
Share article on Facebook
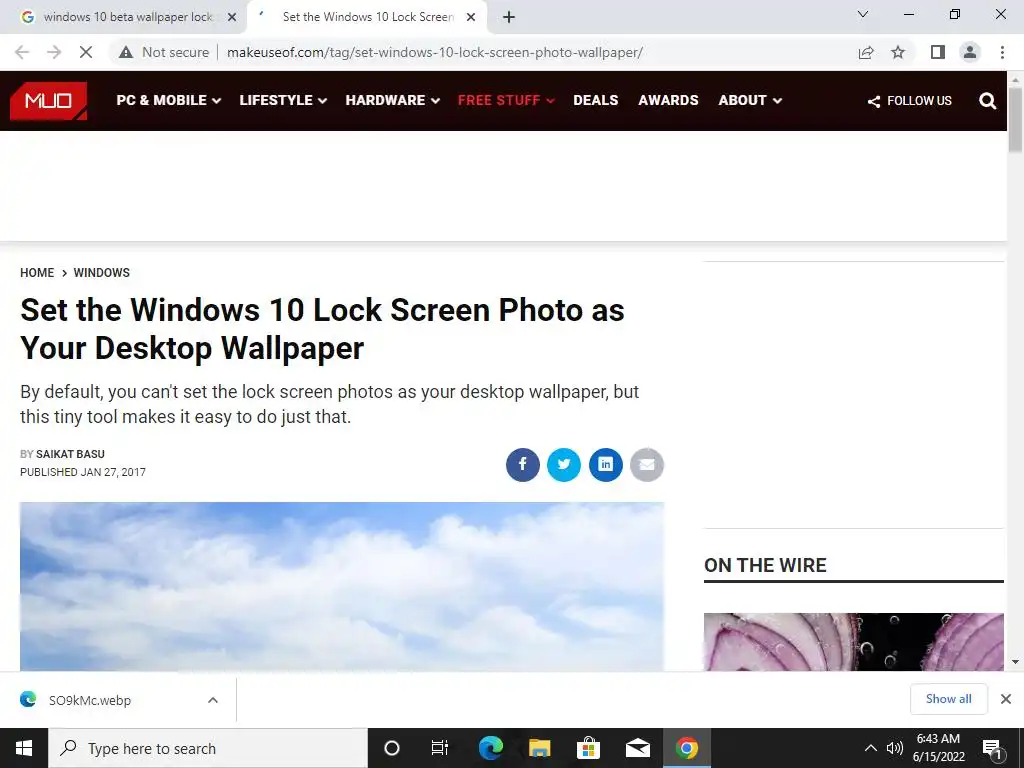pyautogui.click(x=522, y=464)
